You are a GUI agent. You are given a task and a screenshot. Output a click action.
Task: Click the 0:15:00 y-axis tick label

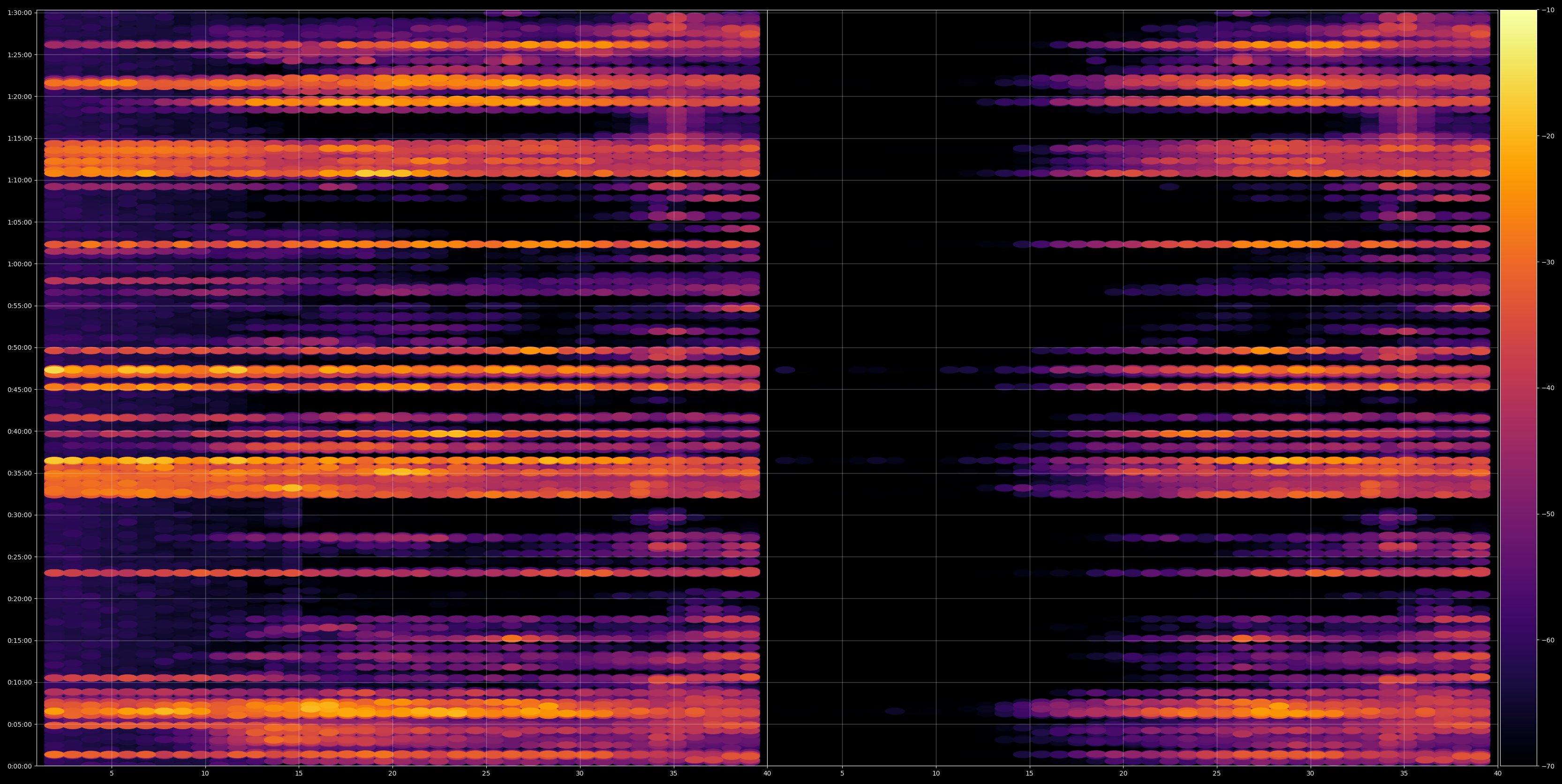19,641
